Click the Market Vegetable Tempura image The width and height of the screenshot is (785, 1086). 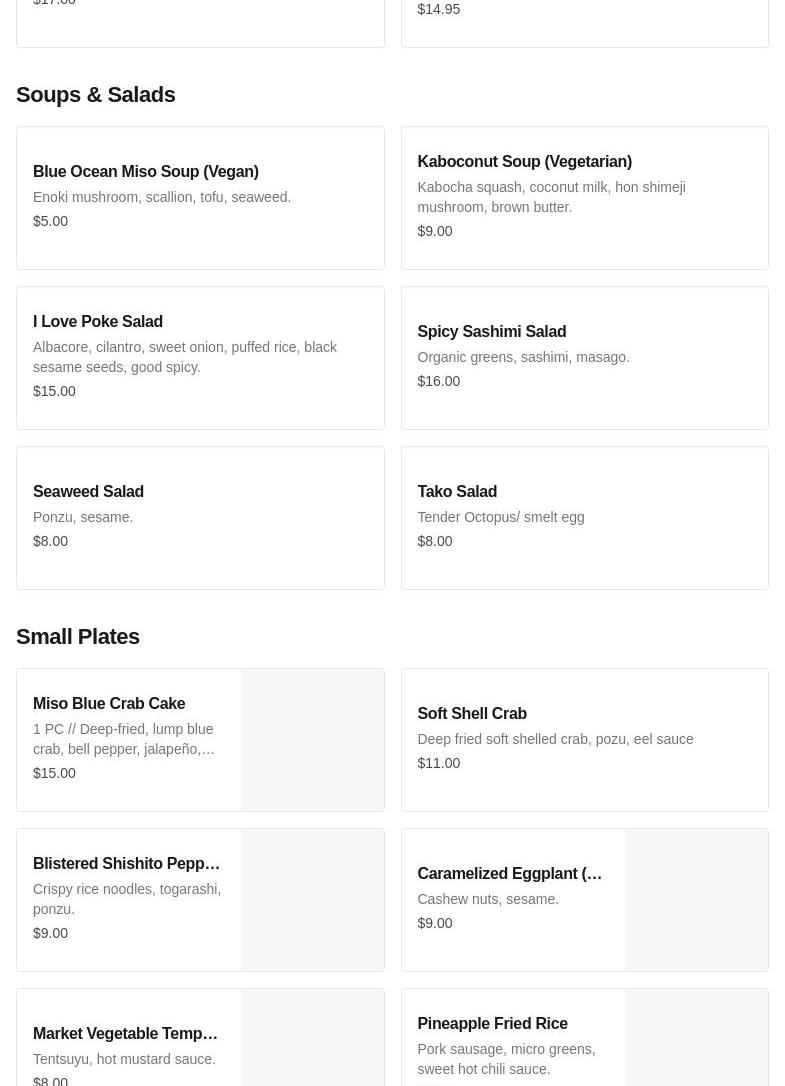coord(313,1040)
